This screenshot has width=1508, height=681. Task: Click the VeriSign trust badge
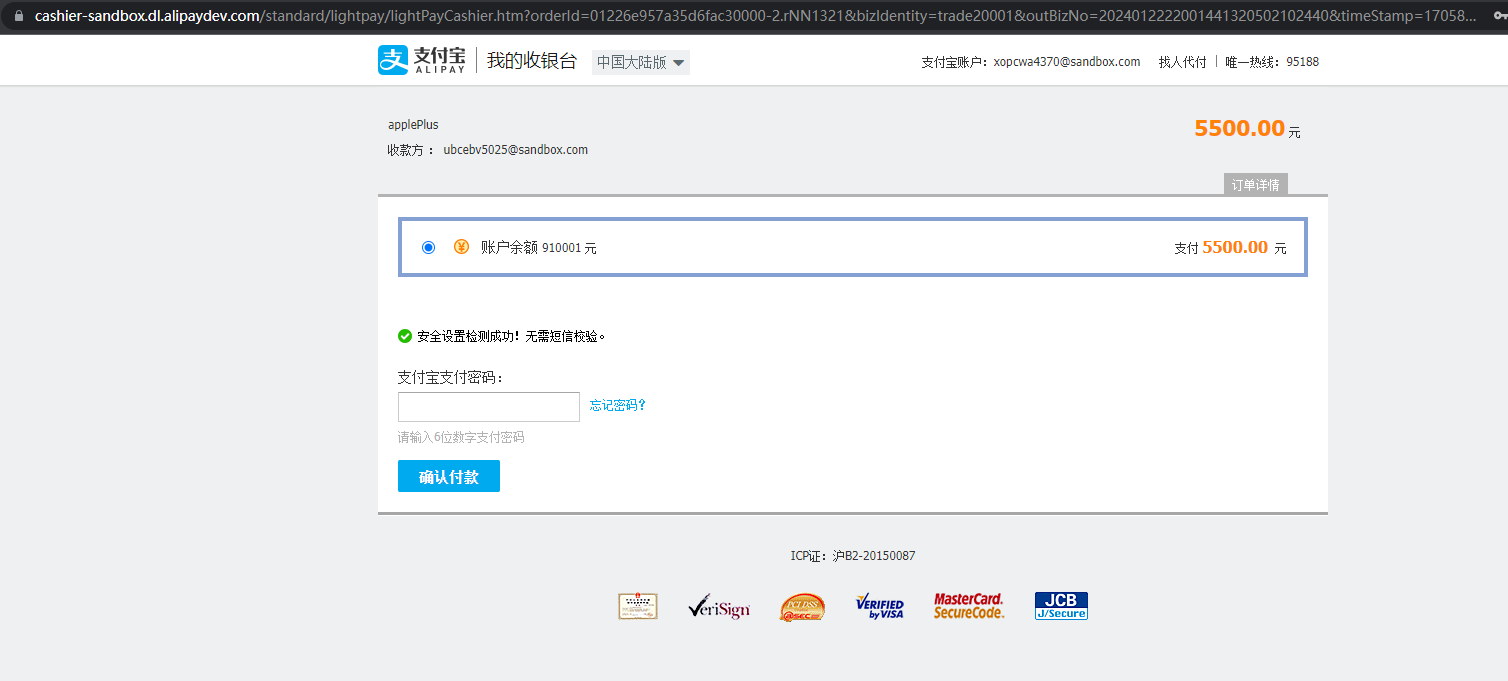tap(719, 606)
